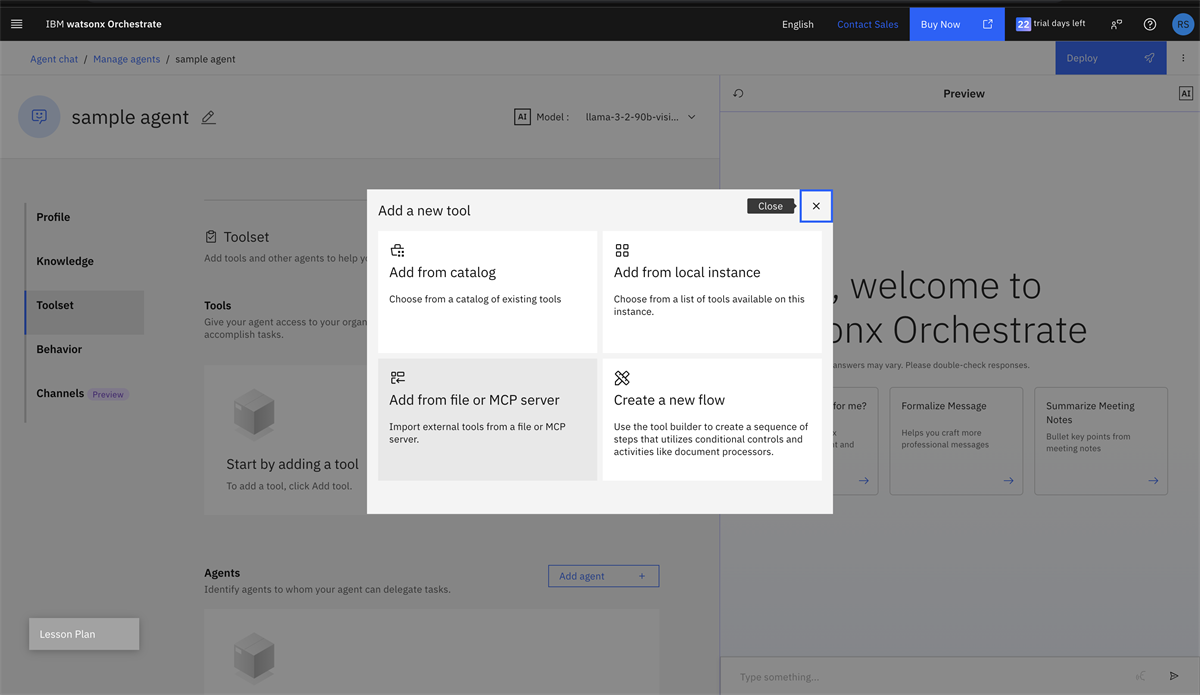This screenshot has height=695, width=1200.
Task: Go to Agent chat breadcrumb
Action: pos(54,59)
